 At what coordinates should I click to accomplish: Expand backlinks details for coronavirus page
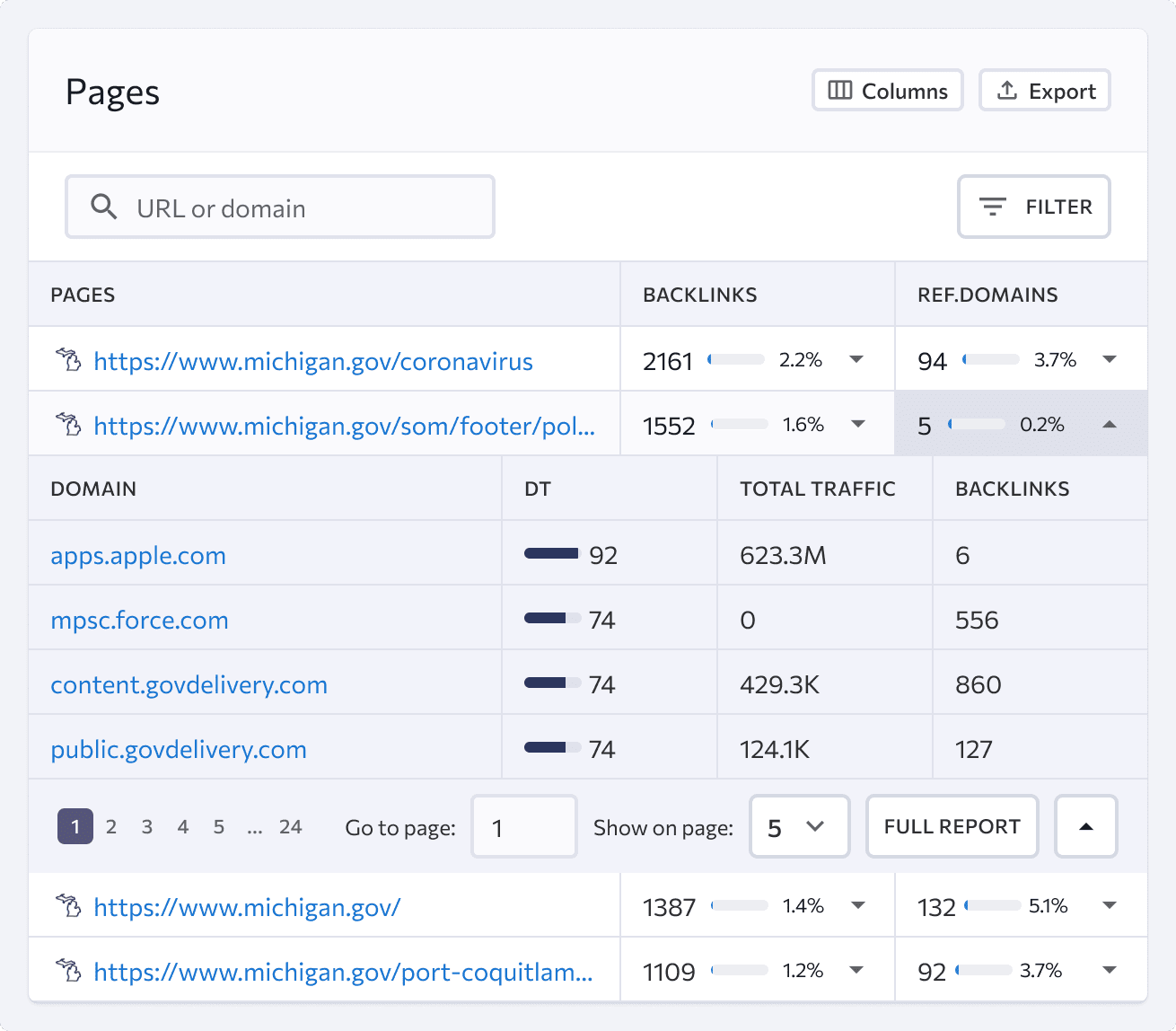pos(856,359)
